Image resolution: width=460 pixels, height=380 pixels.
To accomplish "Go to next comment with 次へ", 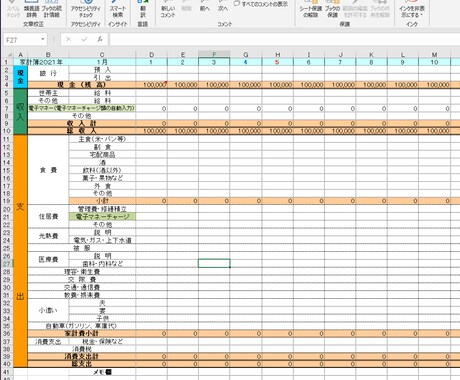I will click(223, 7).
